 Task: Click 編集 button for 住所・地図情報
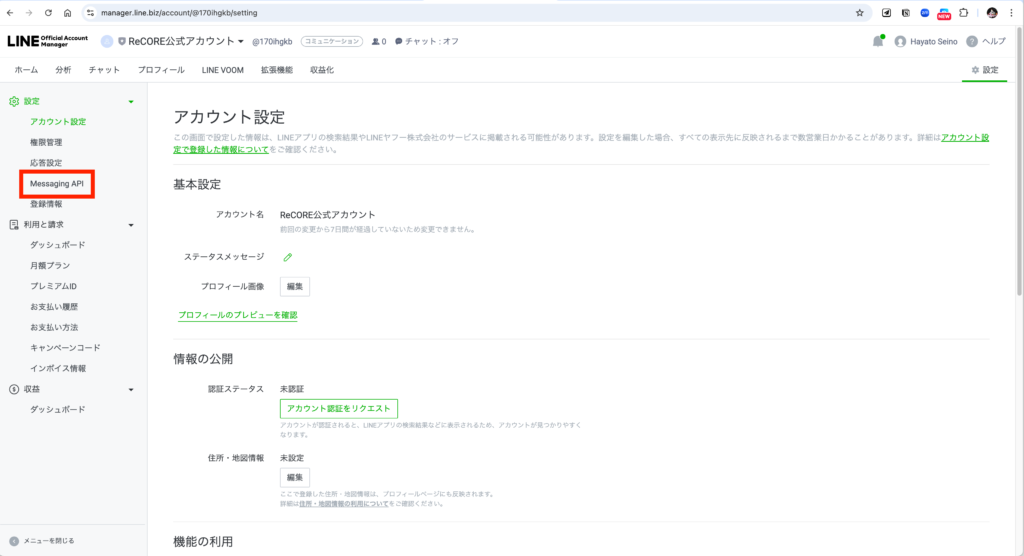(x=295, y=477)
